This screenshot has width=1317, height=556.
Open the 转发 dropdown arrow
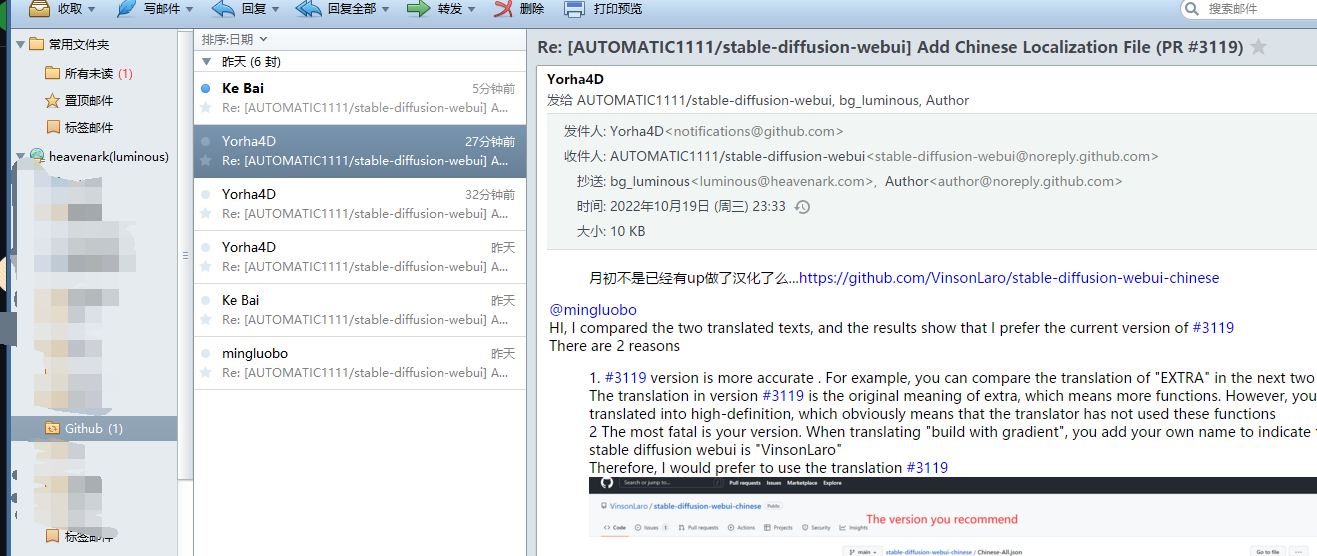[472, 9]
